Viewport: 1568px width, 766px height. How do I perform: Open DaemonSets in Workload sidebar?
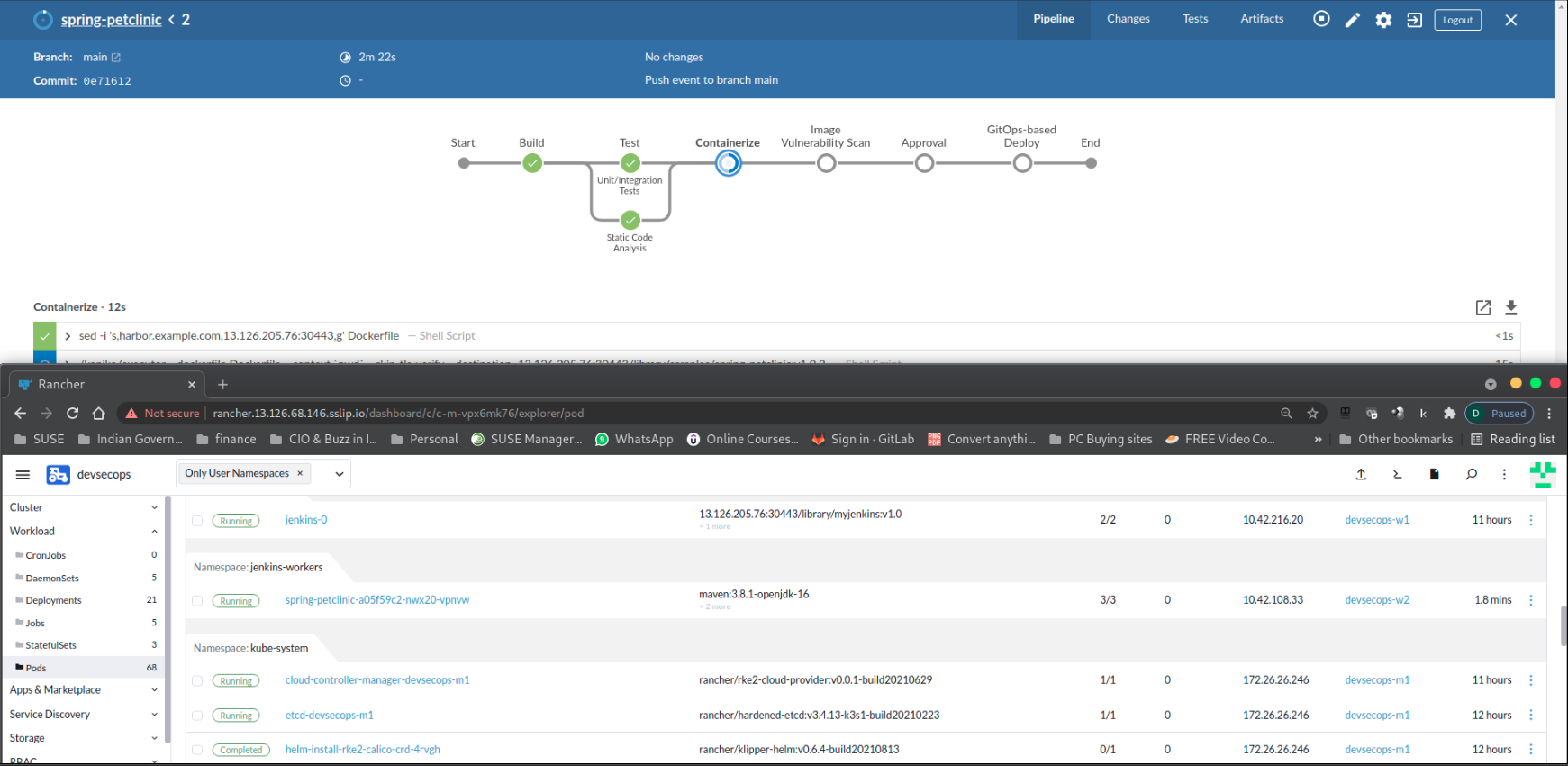(x=52, y=579)
